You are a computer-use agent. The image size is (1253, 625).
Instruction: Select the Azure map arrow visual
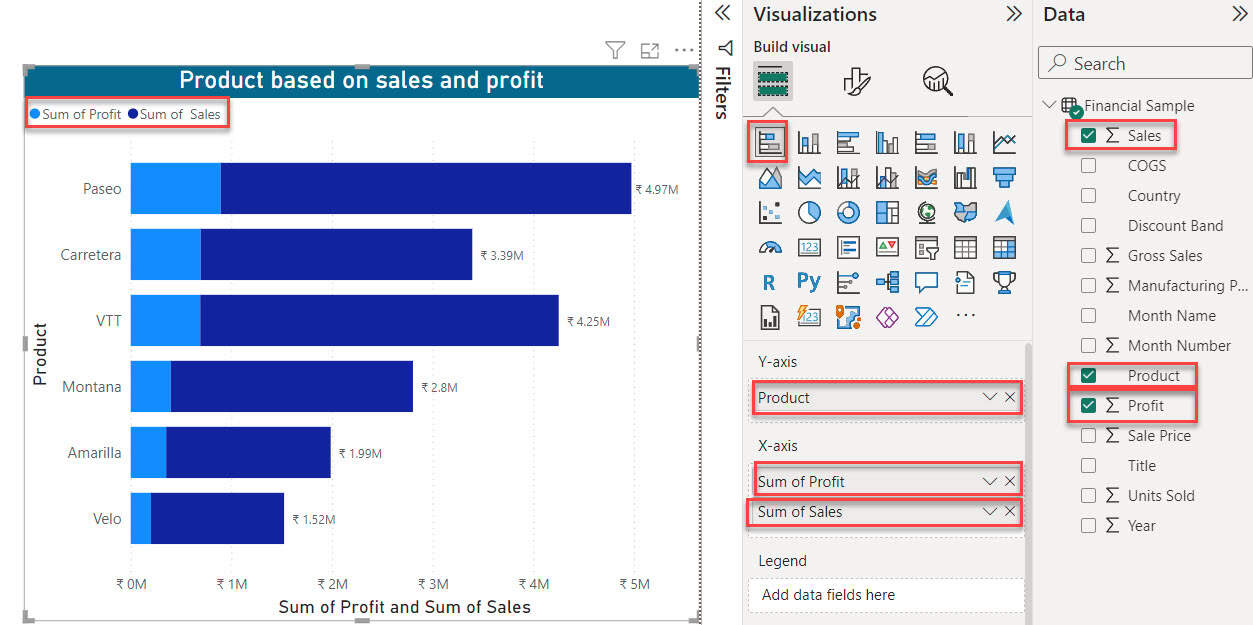click(1004, 212)
